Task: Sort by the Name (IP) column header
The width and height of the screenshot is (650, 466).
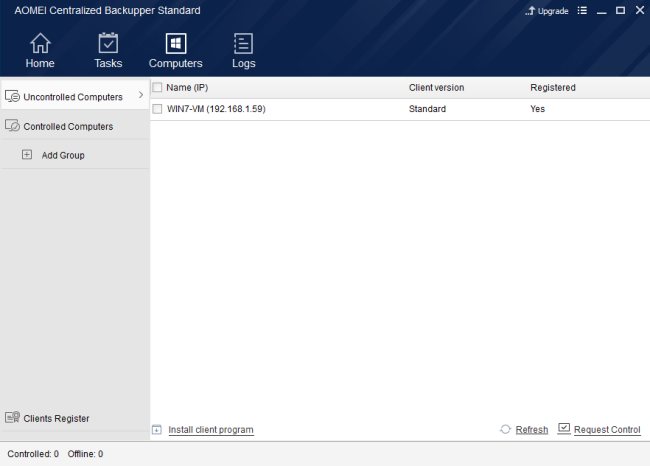Action: 187,87
